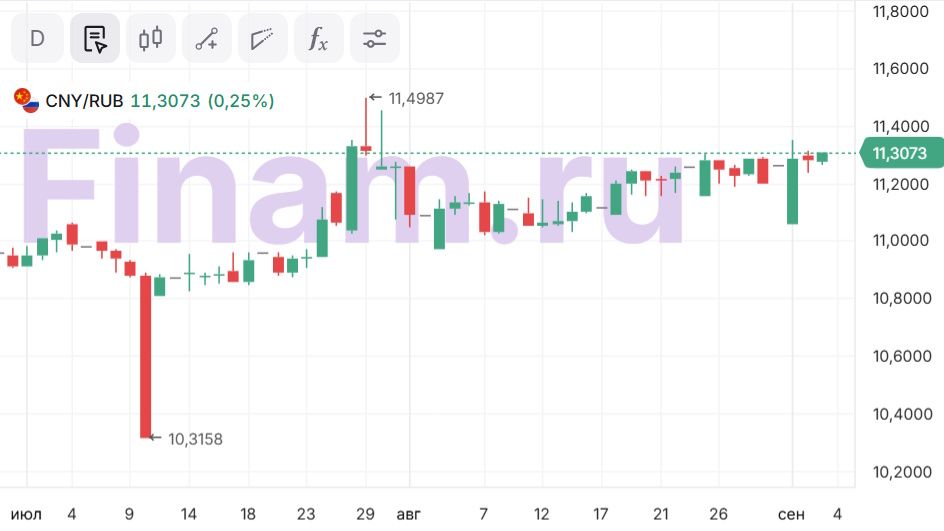
Task: Click the 11,0000 price axis label
Action: (899, 241)
